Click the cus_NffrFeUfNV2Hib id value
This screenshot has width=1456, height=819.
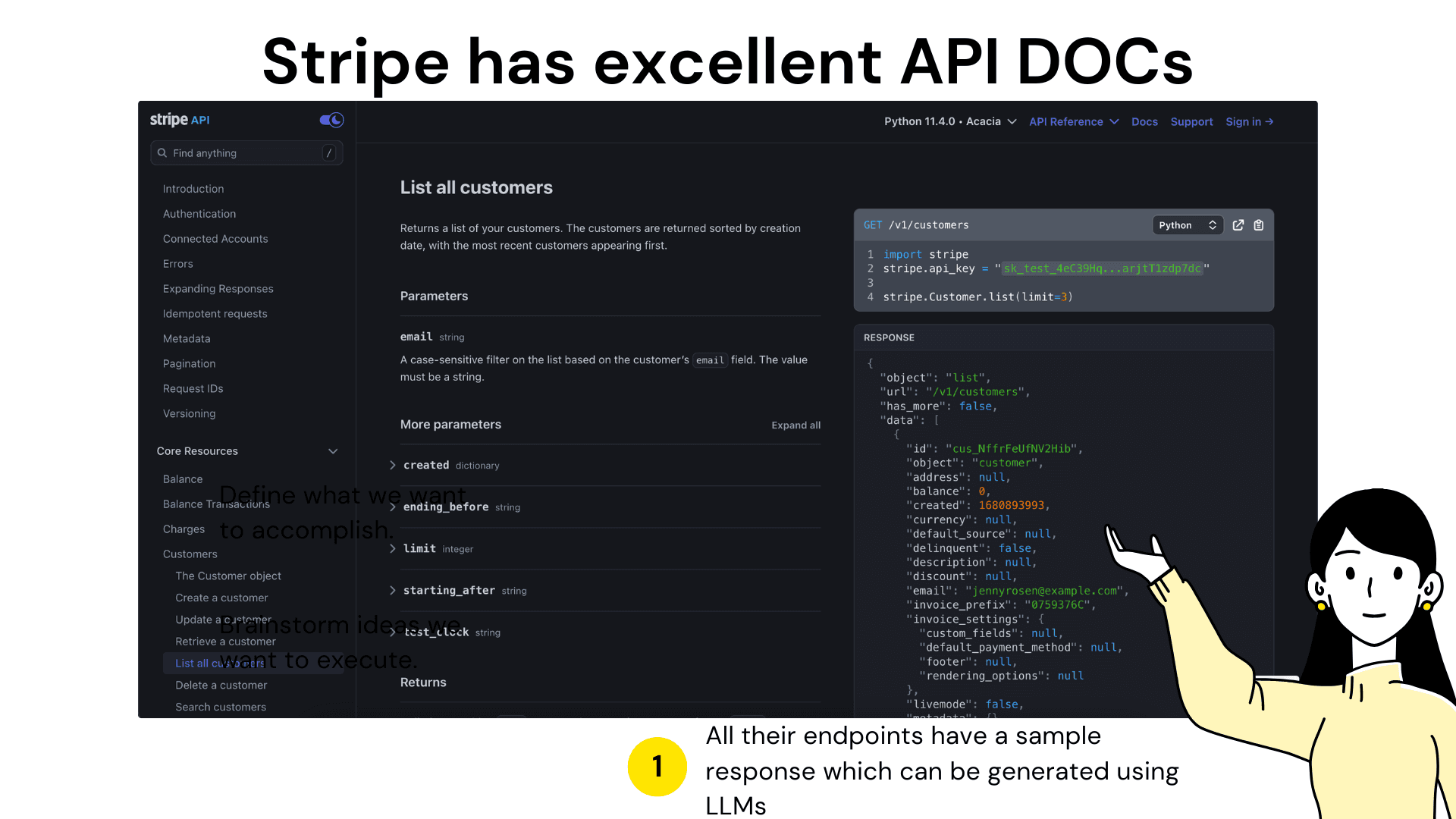tap(1012, 449)
